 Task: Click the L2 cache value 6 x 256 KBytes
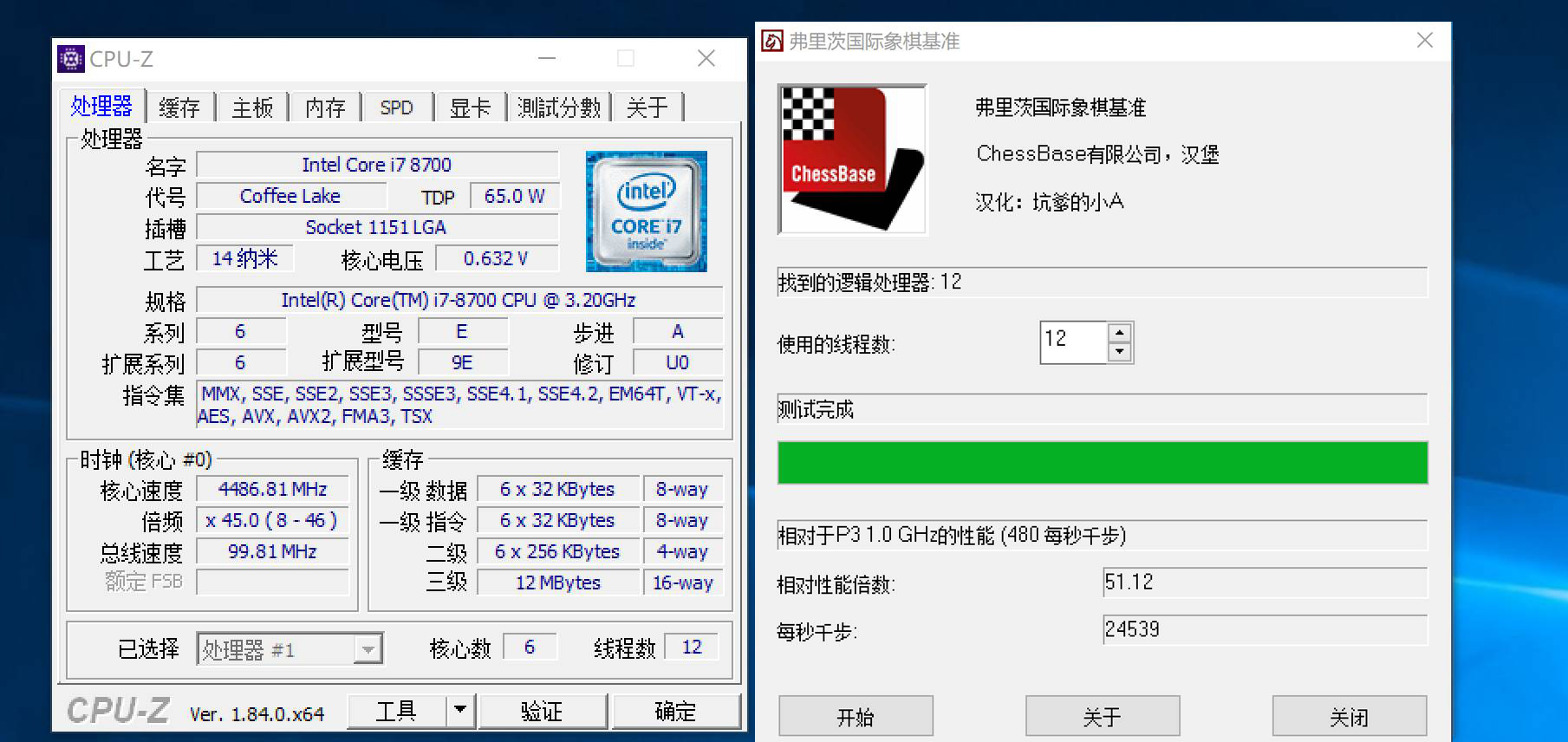pos(558,551)
